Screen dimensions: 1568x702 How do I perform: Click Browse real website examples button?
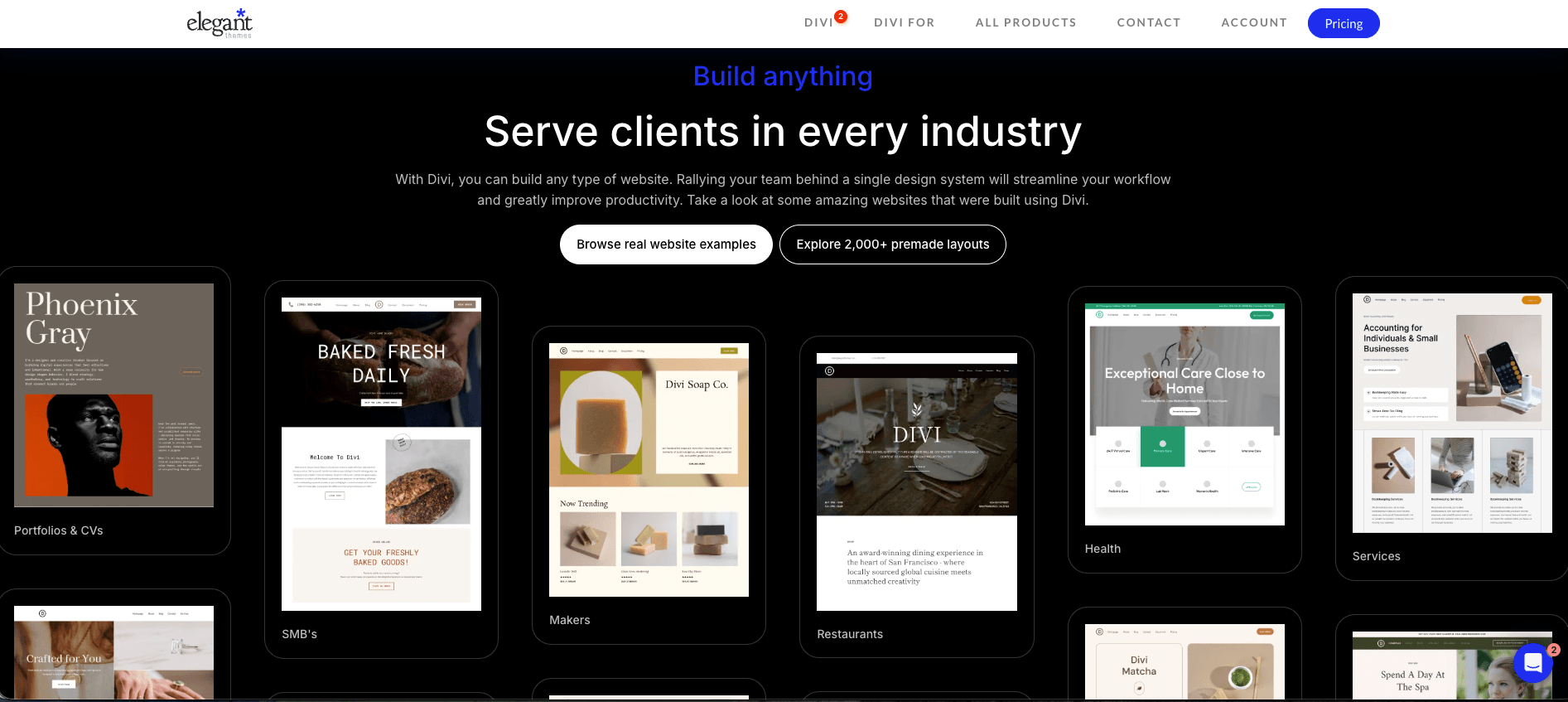(666, 244)
